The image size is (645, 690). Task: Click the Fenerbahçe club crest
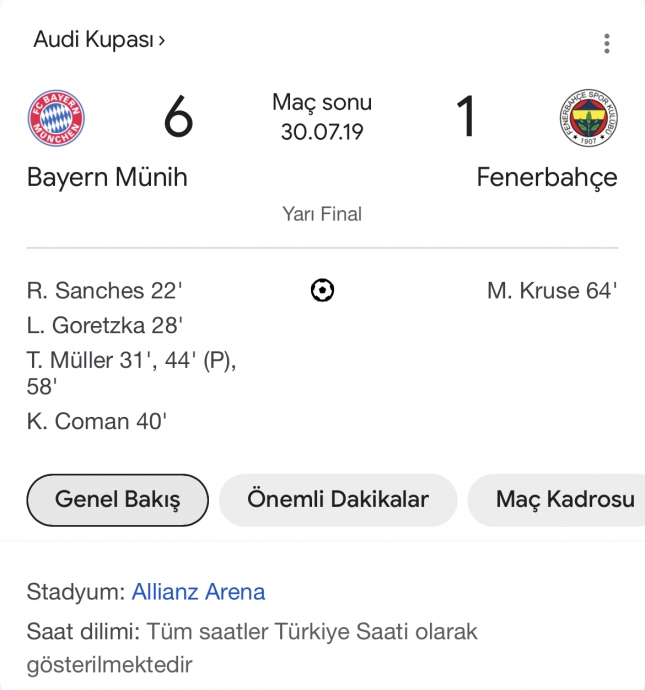coord(588,118)
